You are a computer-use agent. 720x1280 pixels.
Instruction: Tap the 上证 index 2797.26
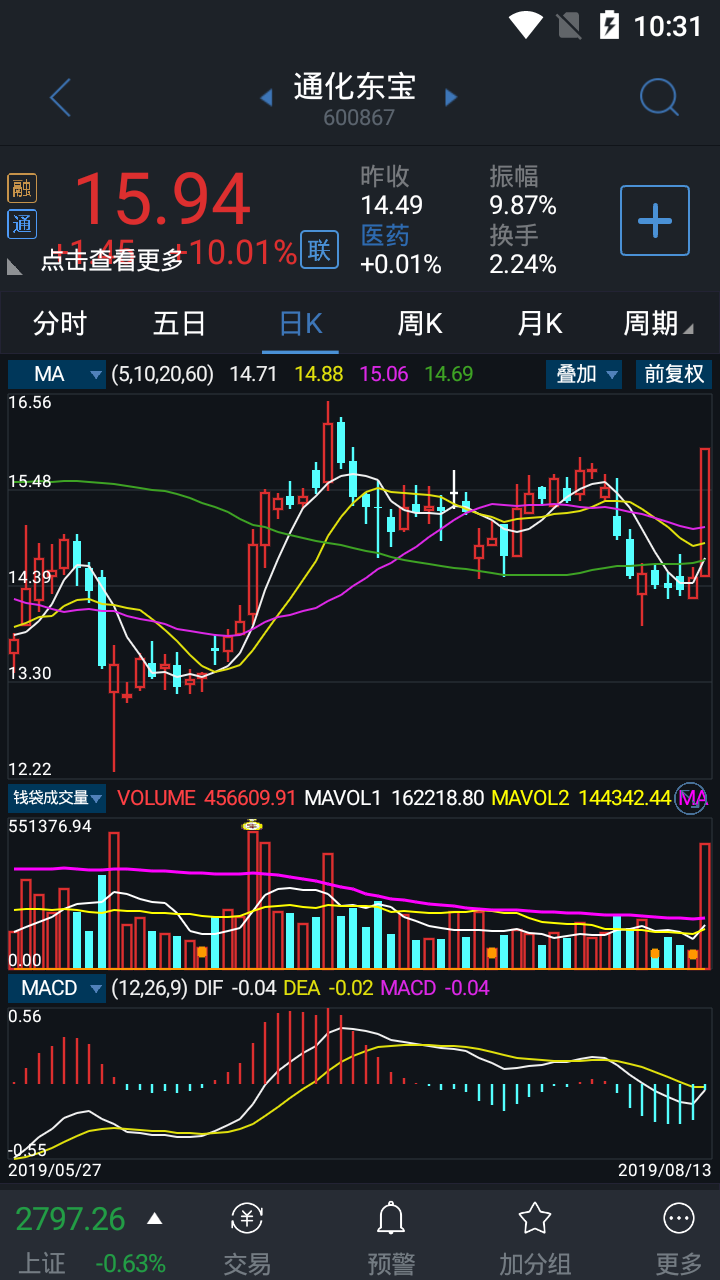[x=70, y=1219]
